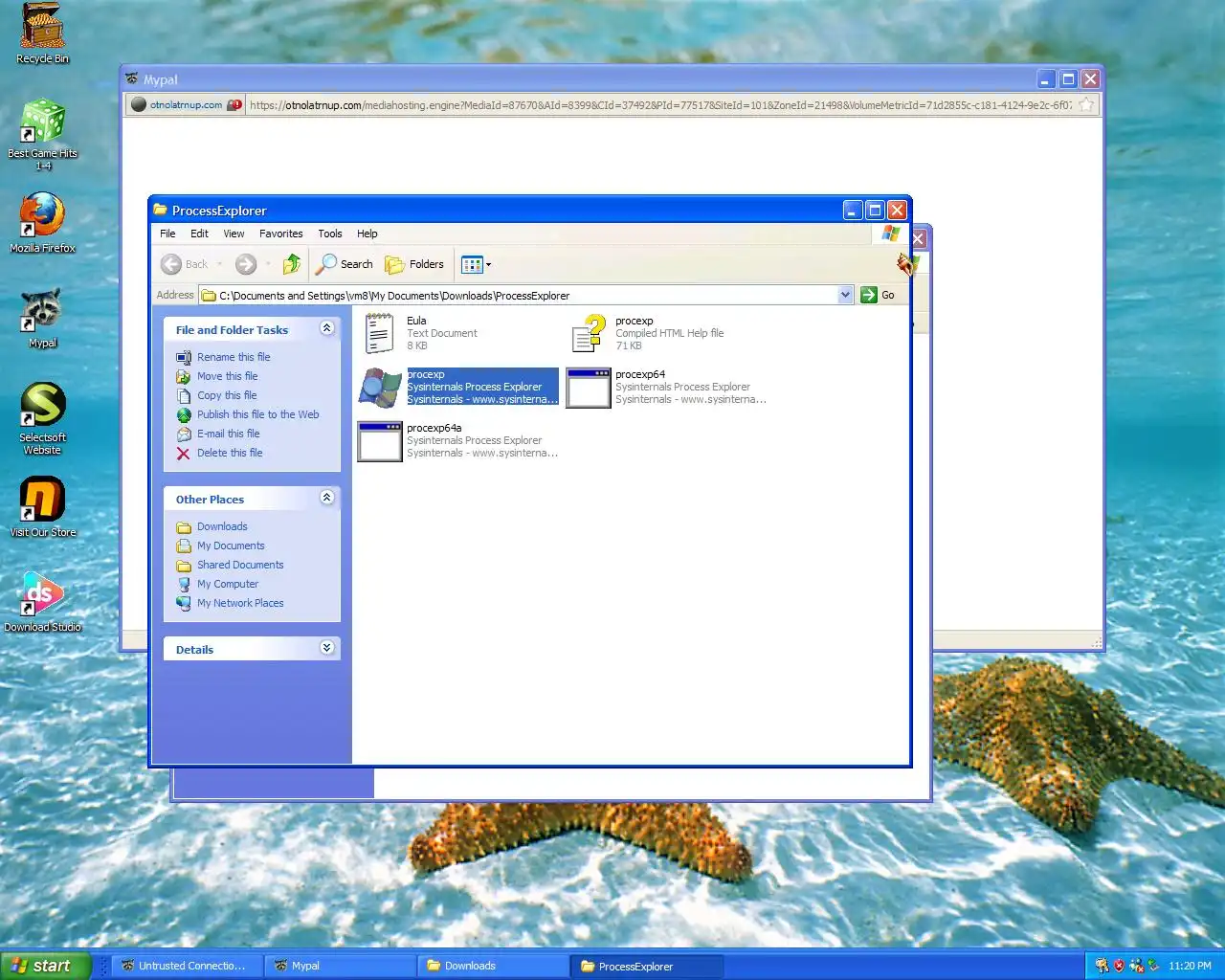Select the procexp64 executable file
The image size is (1225, 980).
[667, 387]
